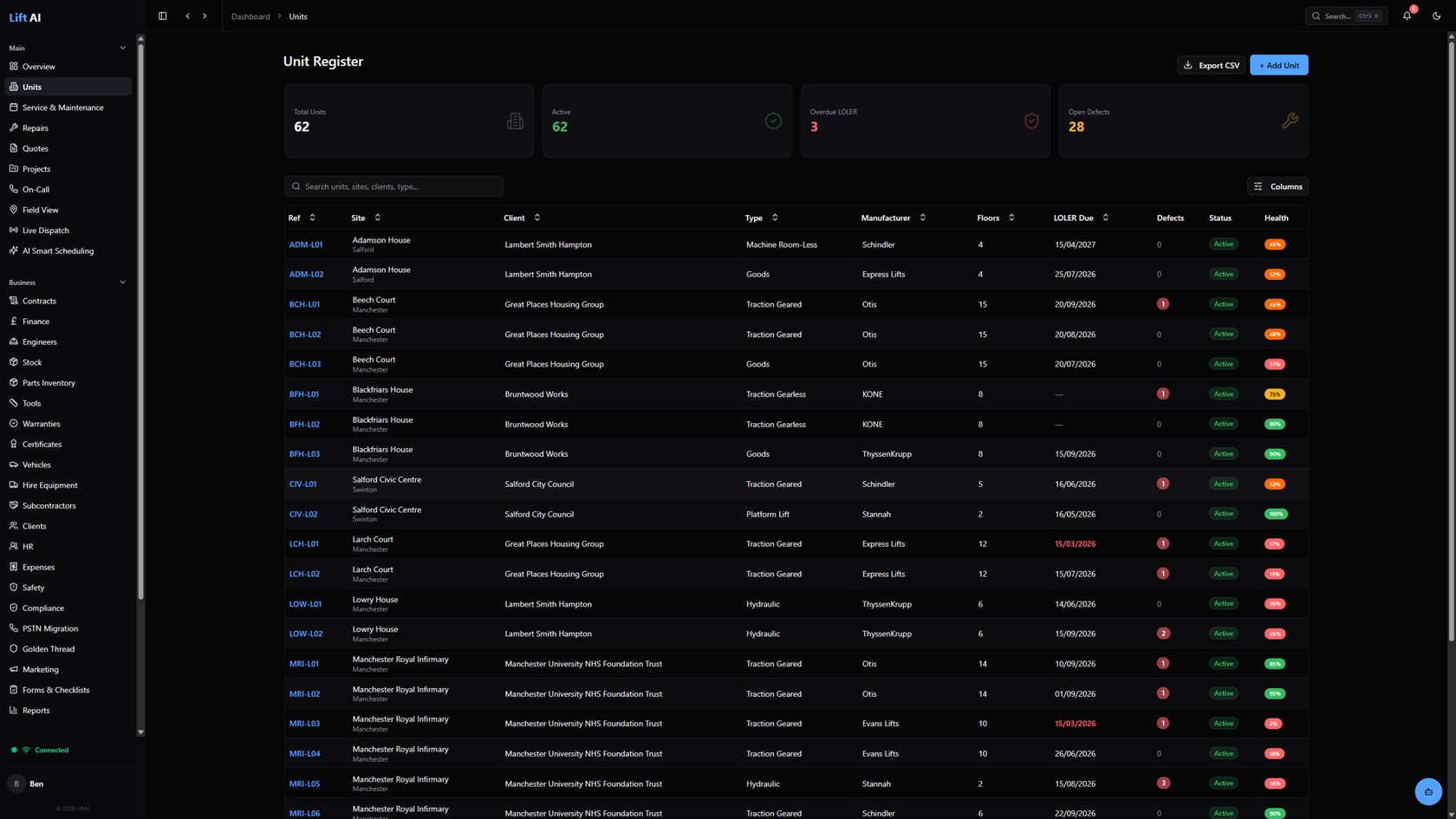Open the chat assistant bubble
Screen dimensions: 1456x819
coord(1428,791)
